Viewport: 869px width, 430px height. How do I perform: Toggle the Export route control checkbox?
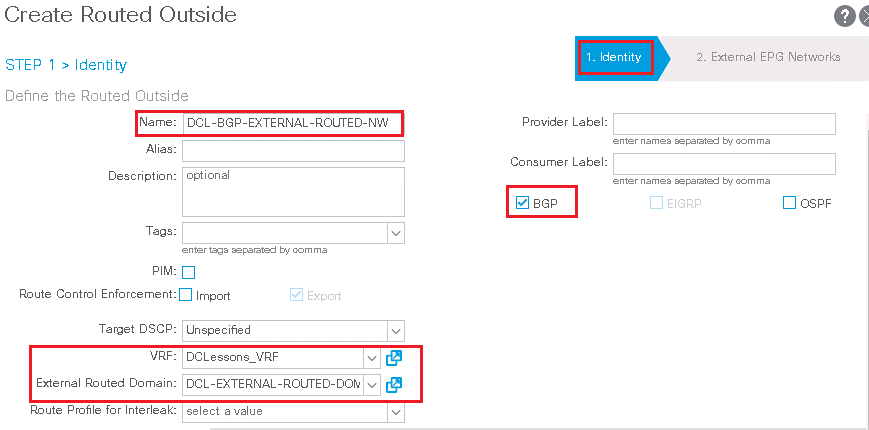[x=297, y=295]
